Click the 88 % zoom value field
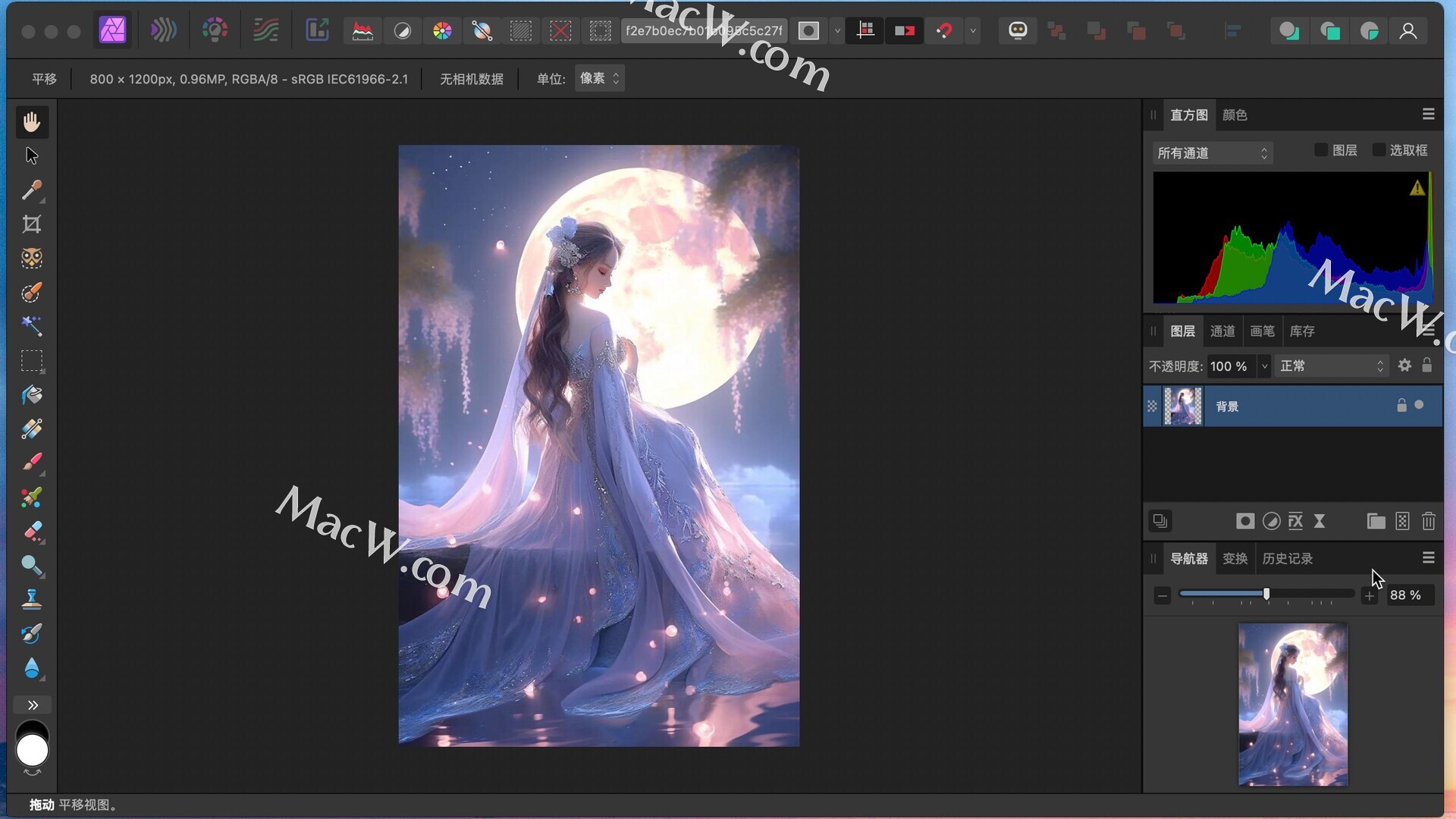The height and width of the screenshot is (819, 1456). [x=1410, y=595]
